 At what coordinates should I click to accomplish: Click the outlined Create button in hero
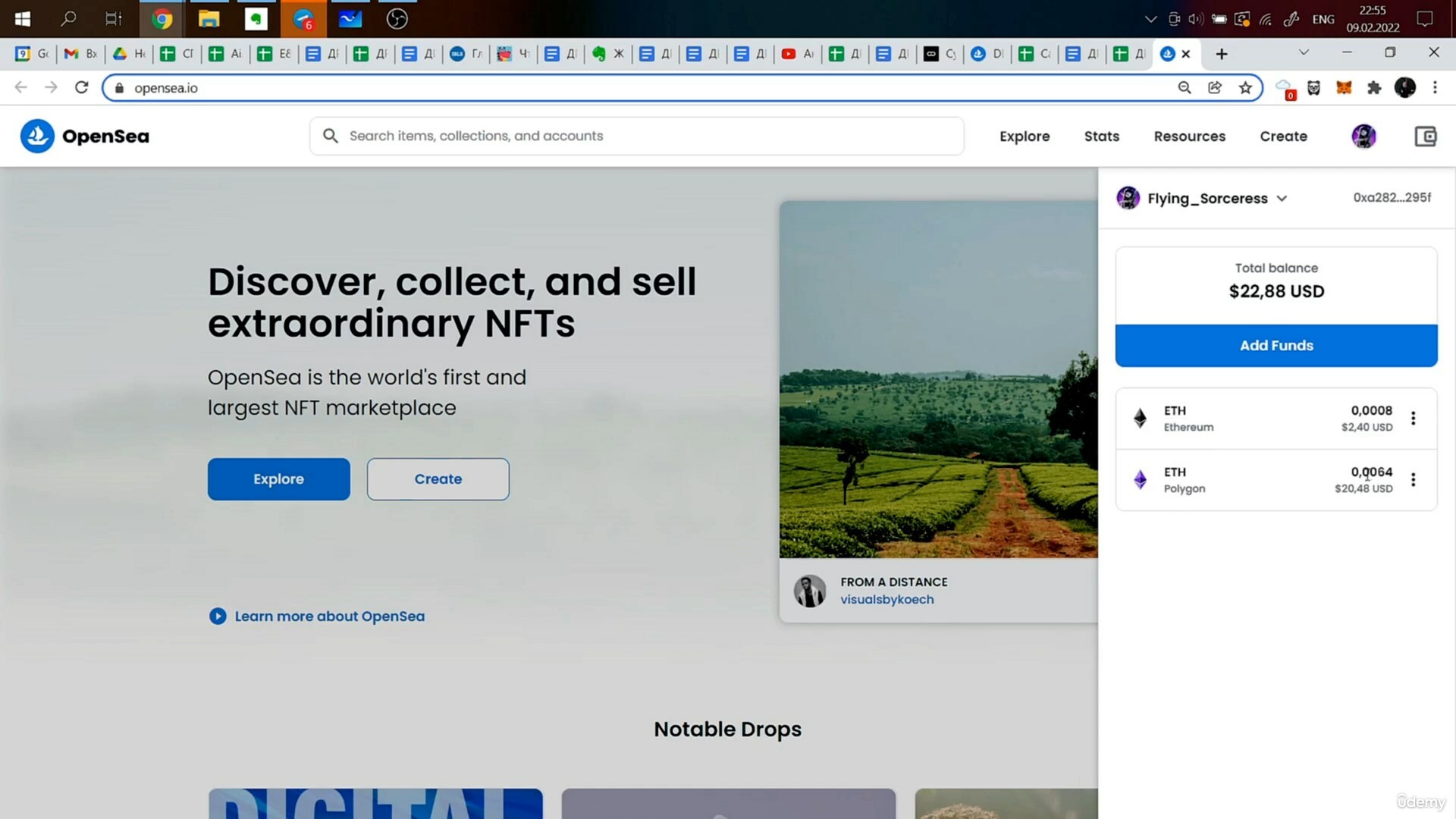click(438, 479)
